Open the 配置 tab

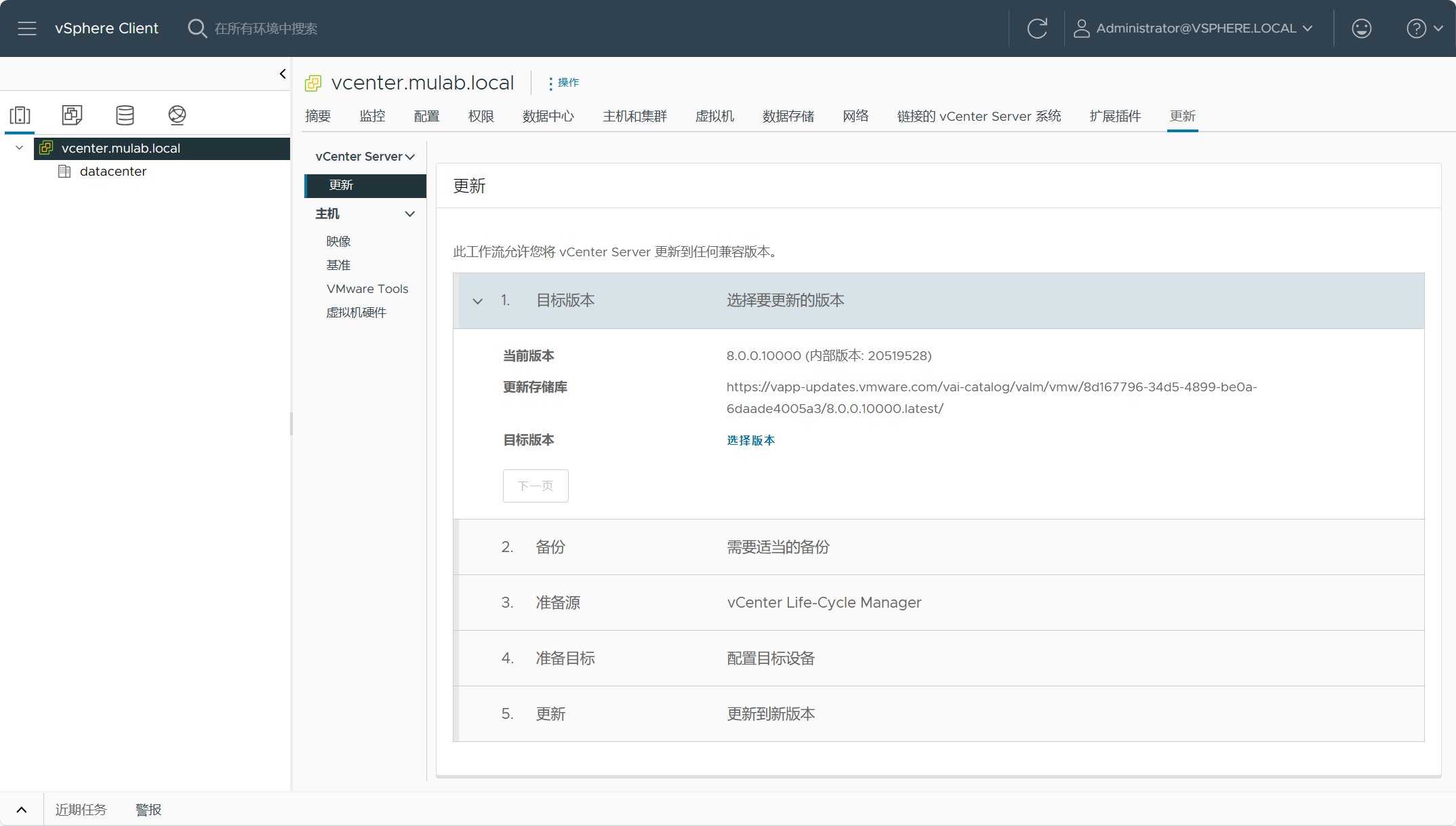(x=426, y=116)
